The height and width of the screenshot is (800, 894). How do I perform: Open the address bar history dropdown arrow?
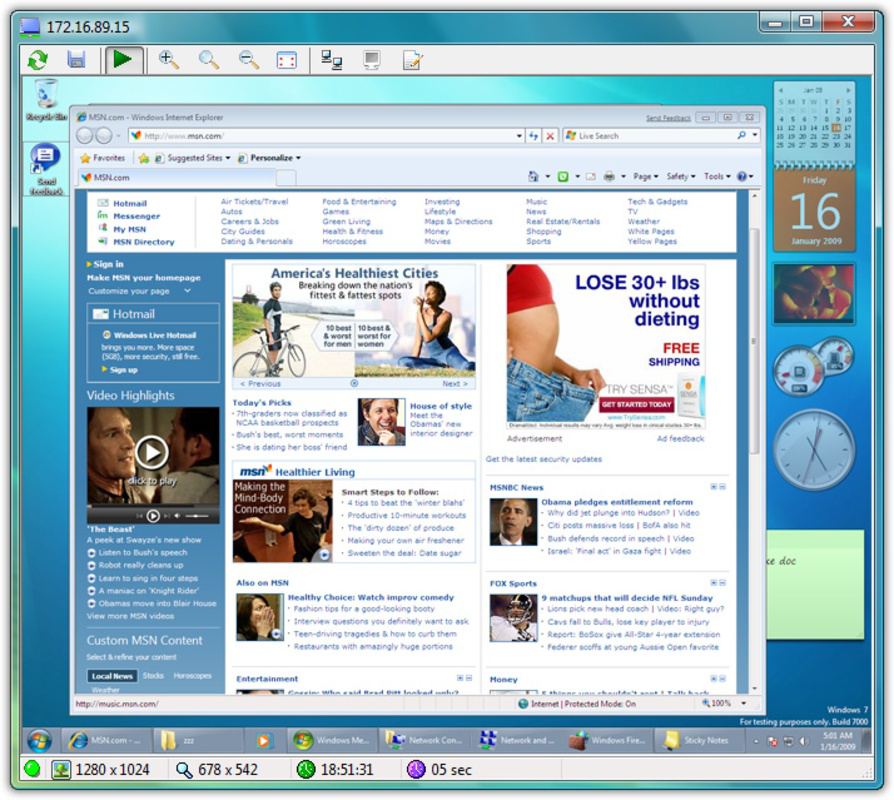pyautogui.click(x=519, y=136)
